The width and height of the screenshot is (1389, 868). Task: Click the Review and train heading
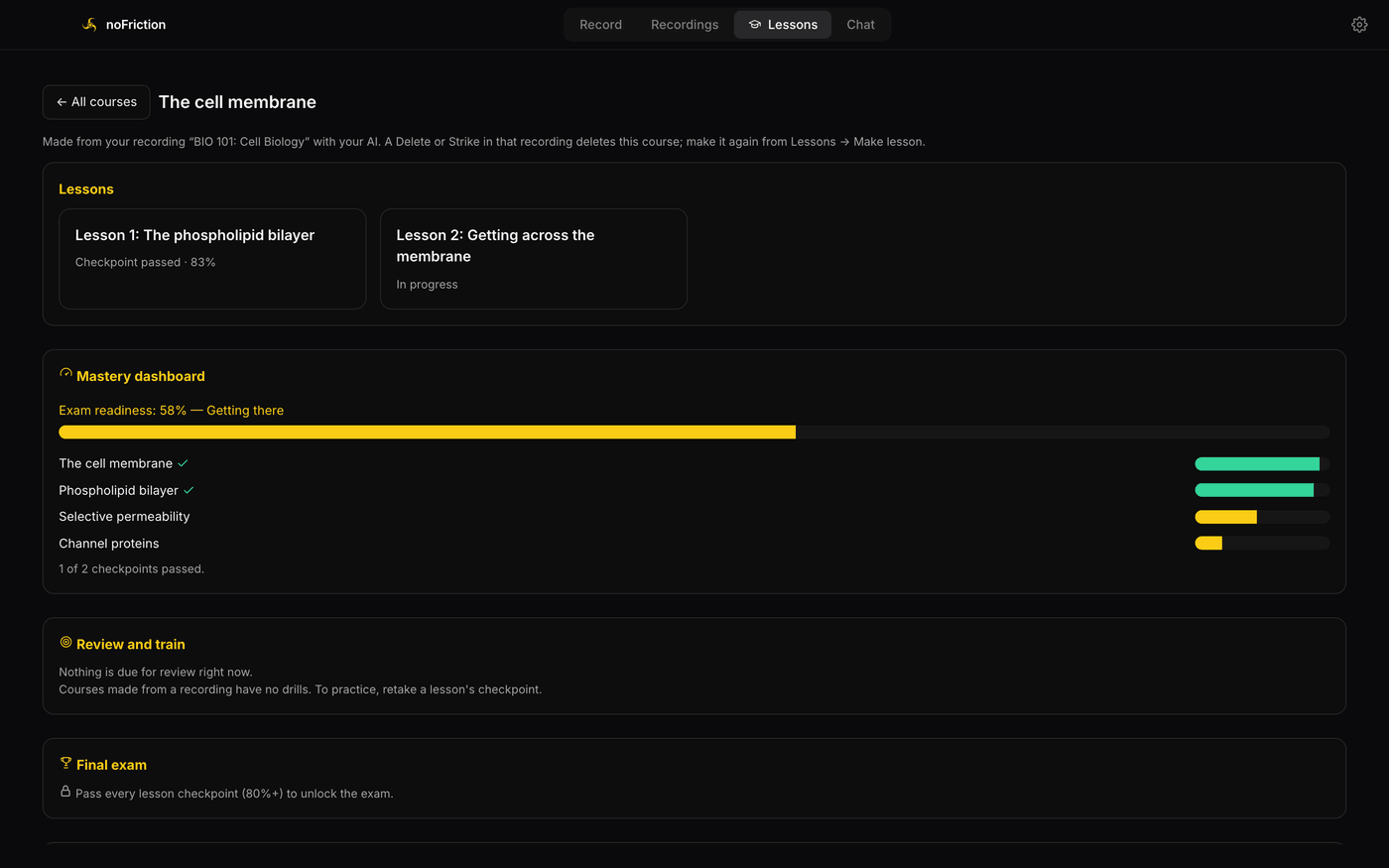click(x=131, y=645)
